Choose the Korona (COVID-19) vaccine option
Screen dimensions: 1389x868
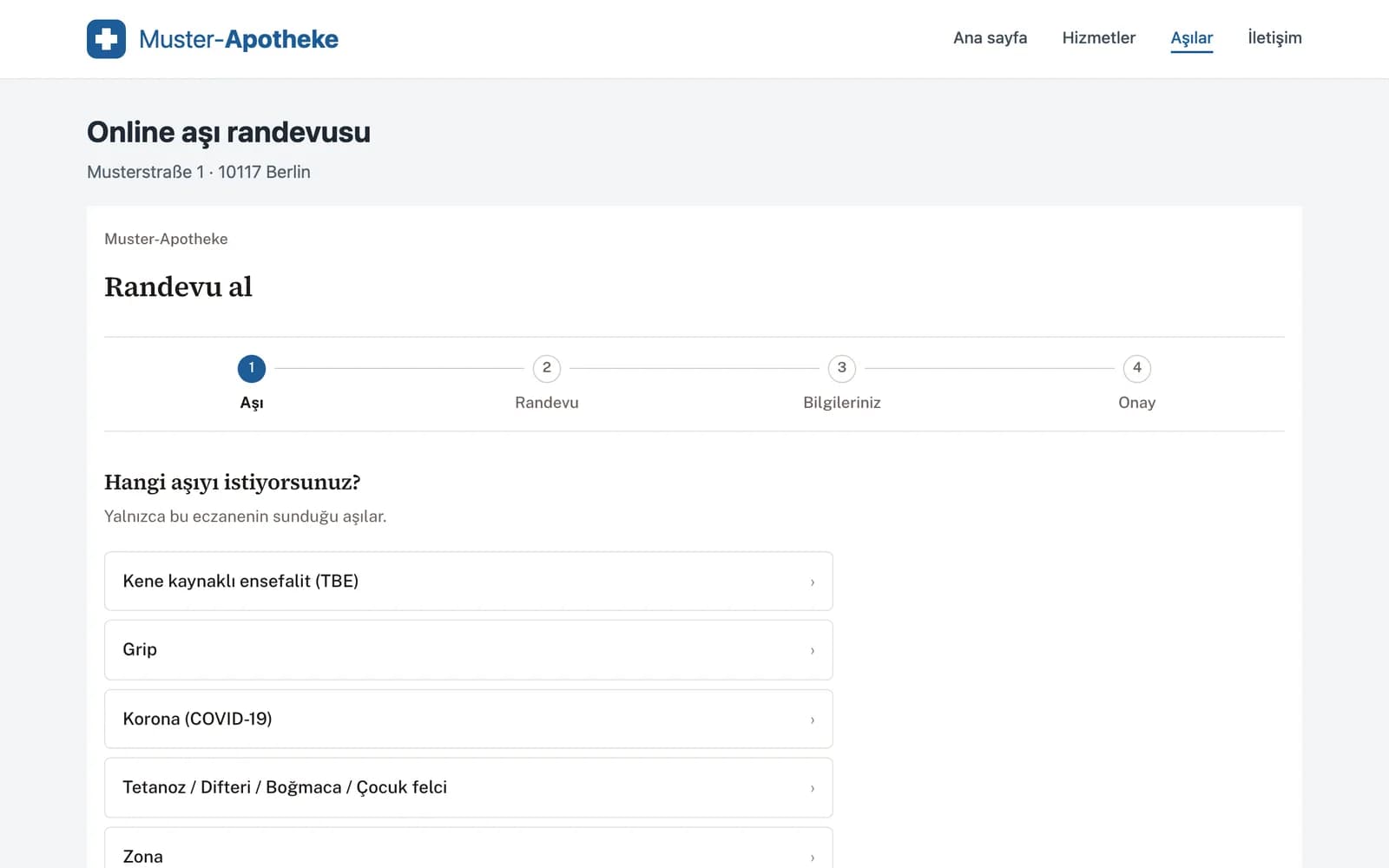(x=469, y=719)
